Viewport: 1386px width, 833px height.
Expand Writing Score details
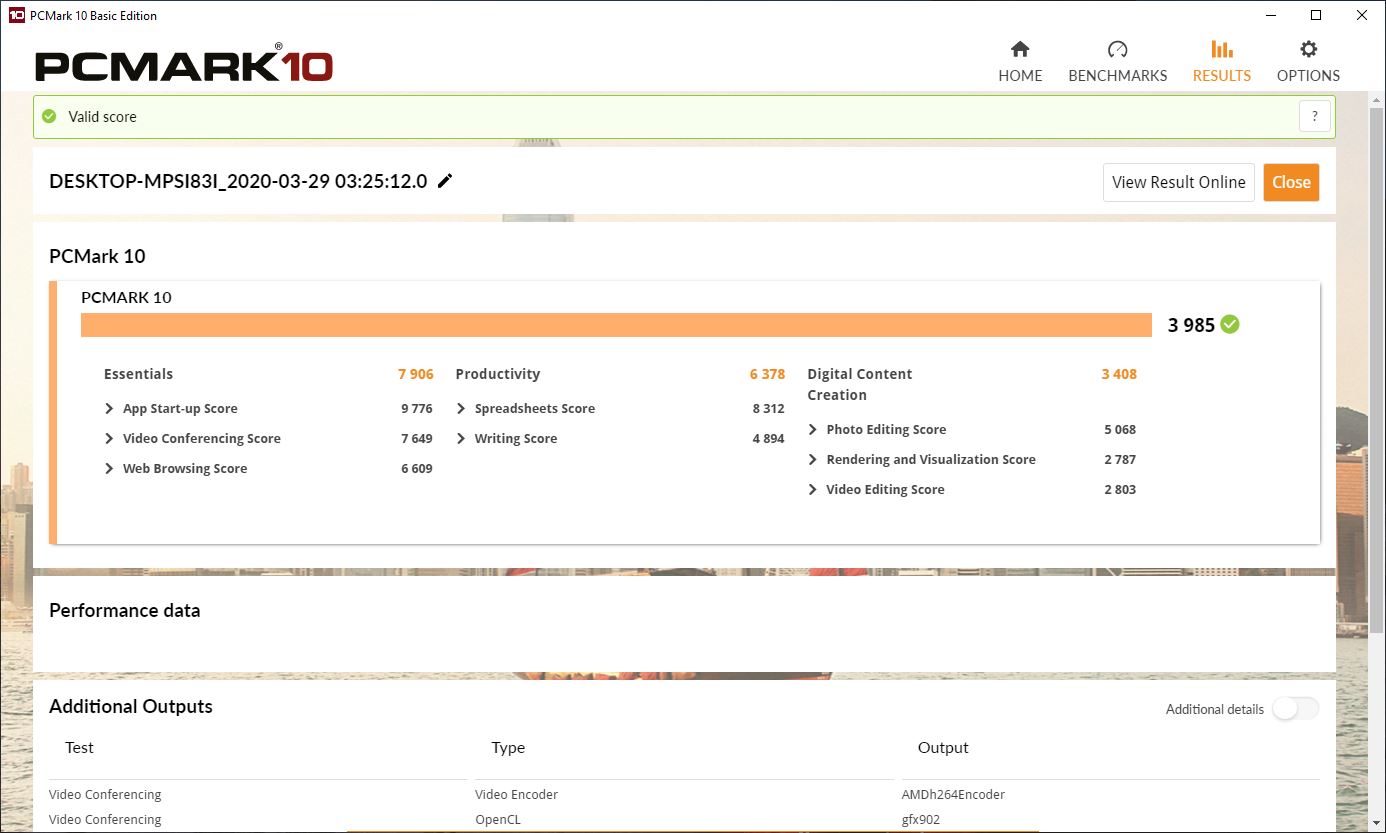[x=461, y=438]
